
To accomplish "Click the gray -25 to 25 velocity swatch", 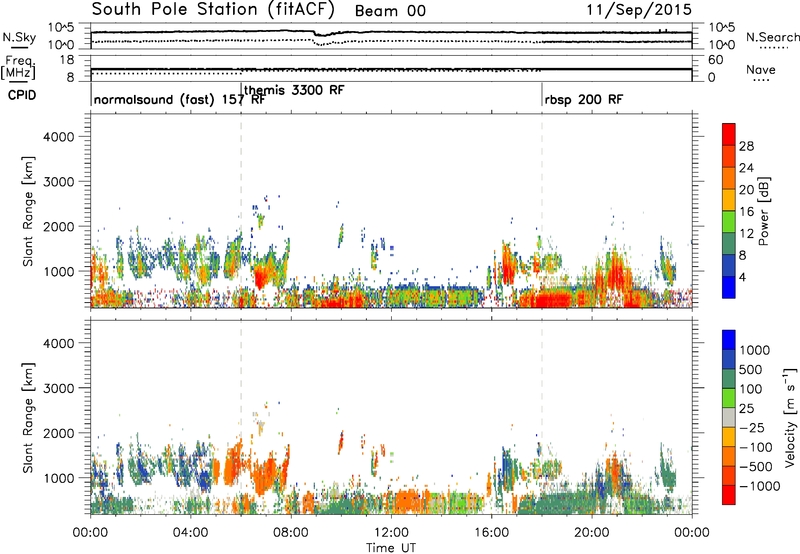I will pyautogui.click(x=729, y=417).
